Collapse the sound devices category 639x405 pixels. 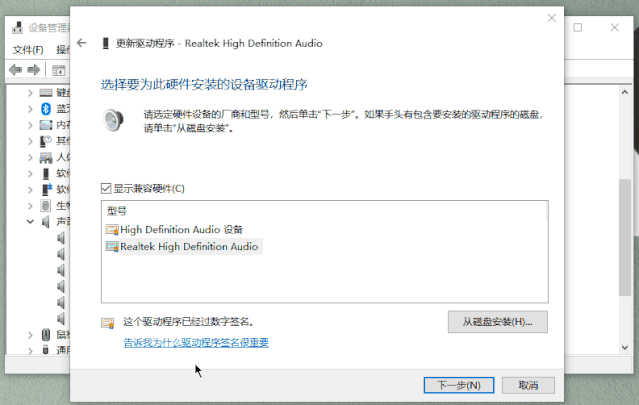30,221
